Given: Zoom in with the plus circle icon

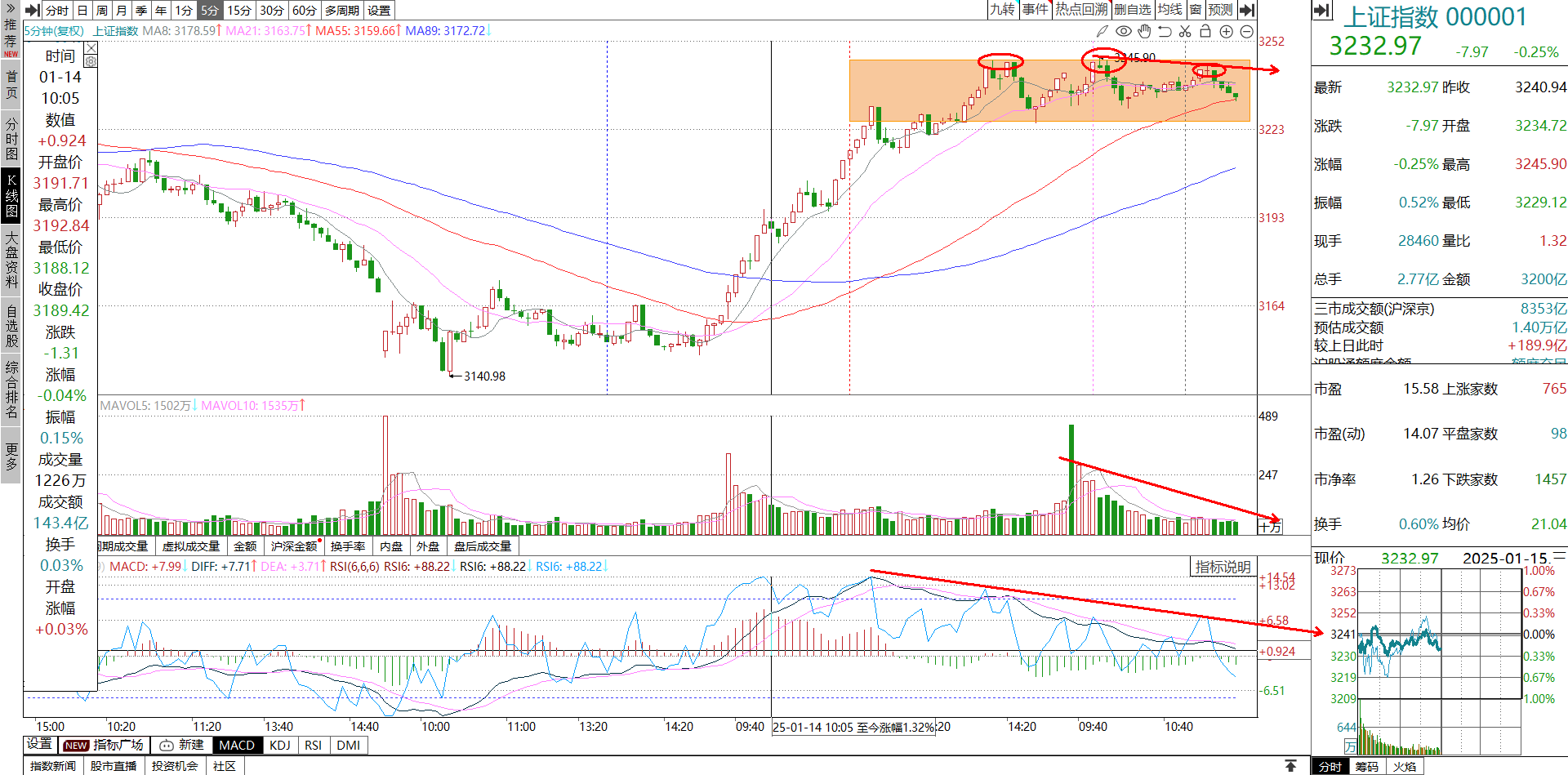Looking at the screenshot, I should (x=1226, y=31).
